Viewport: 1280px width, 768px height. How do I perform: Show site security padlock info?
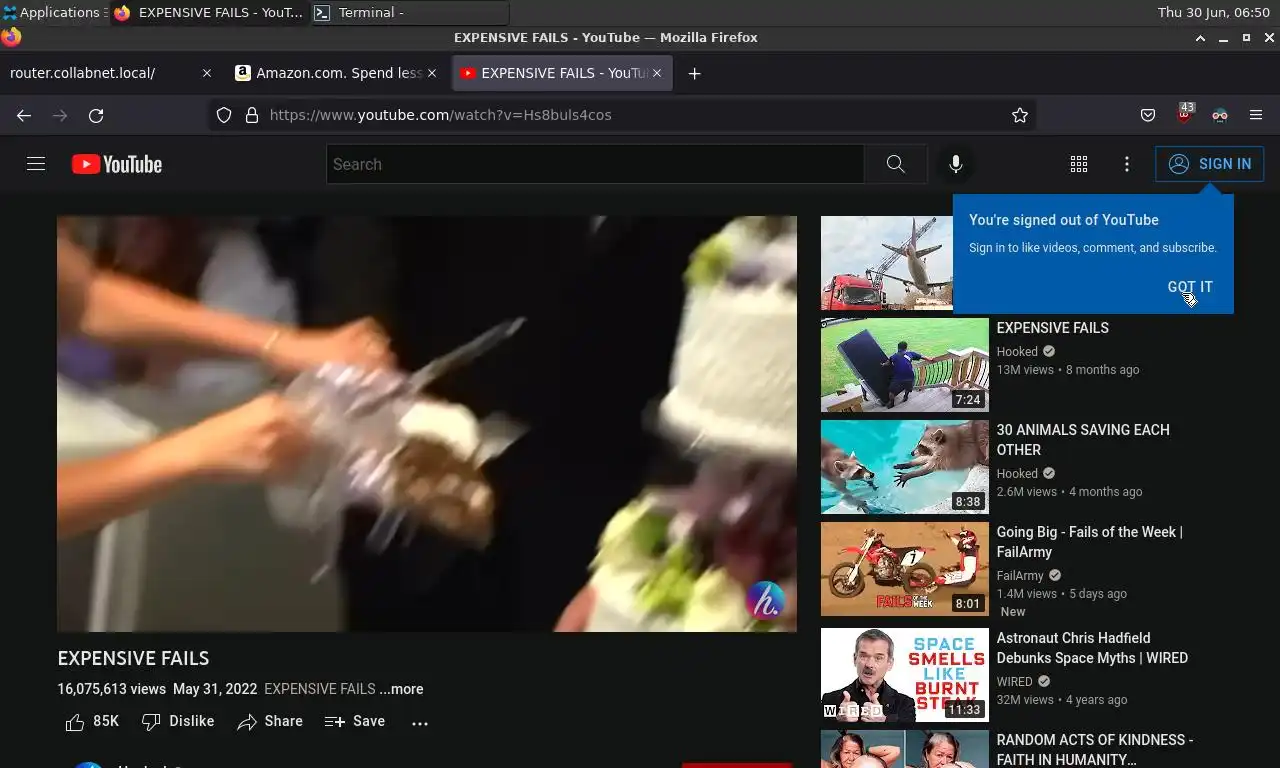[x=252, y=115]
